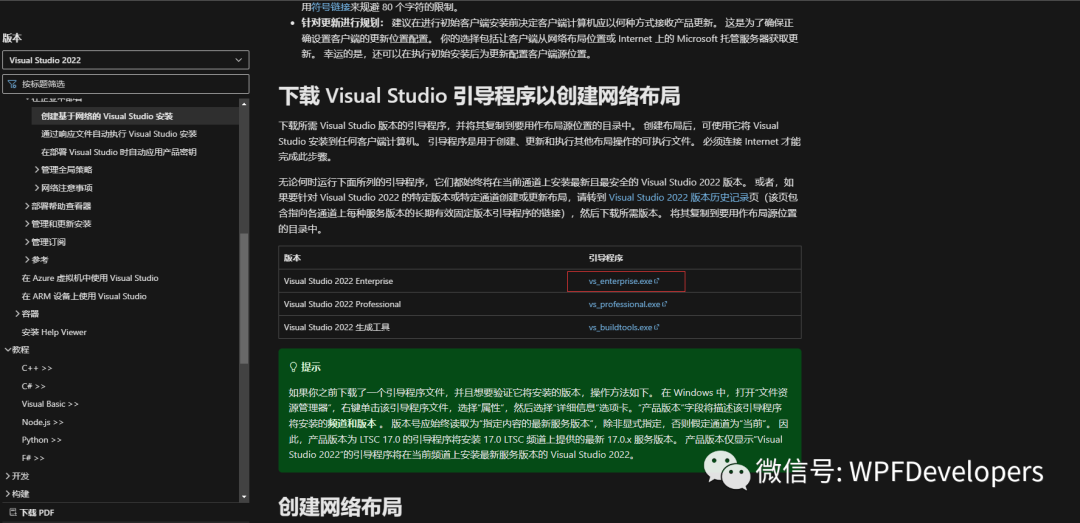Download the vs_enterprise.exe bootstrapper
The height and width of the screenshot is (523, 1080).
620,281
